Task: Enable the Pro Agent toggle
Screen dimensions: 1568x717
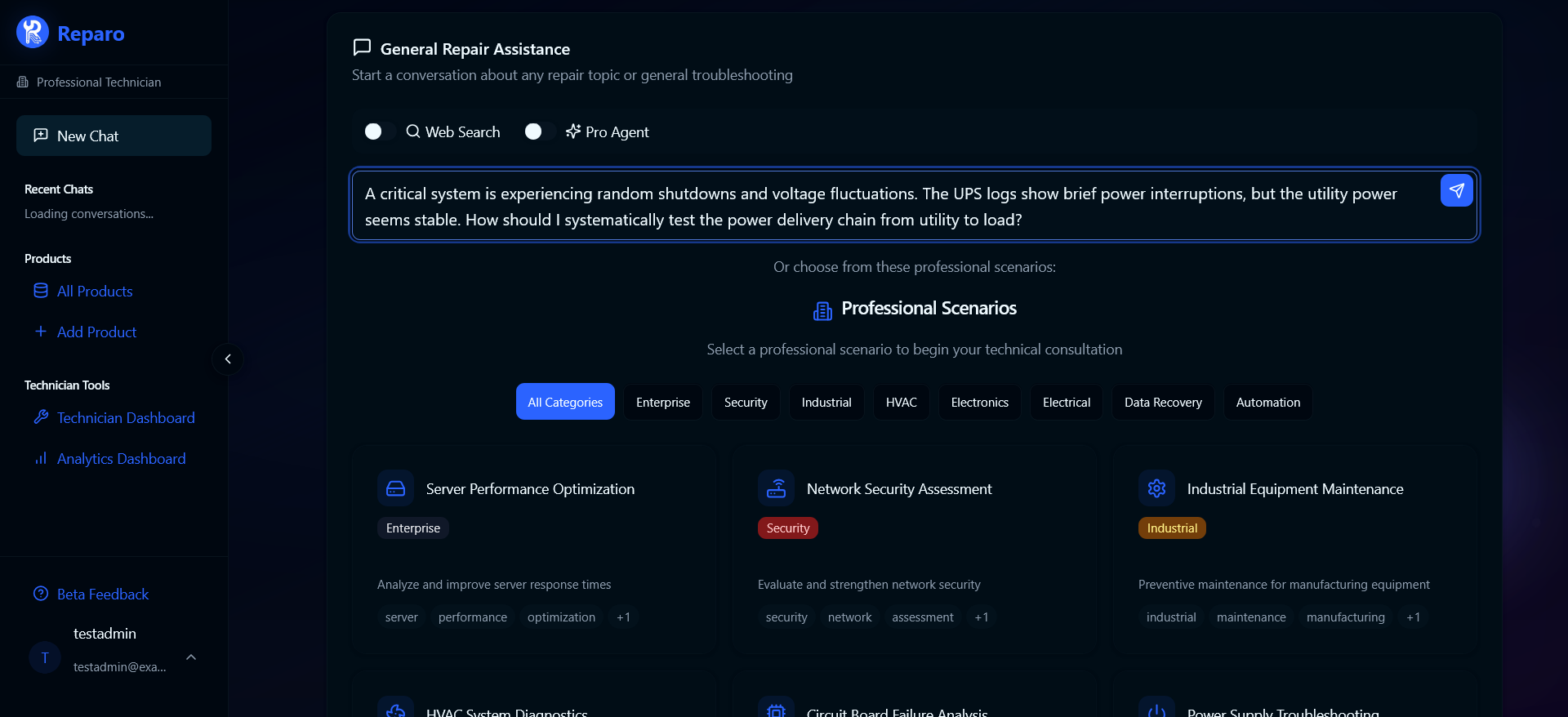Action: [540, 131]
